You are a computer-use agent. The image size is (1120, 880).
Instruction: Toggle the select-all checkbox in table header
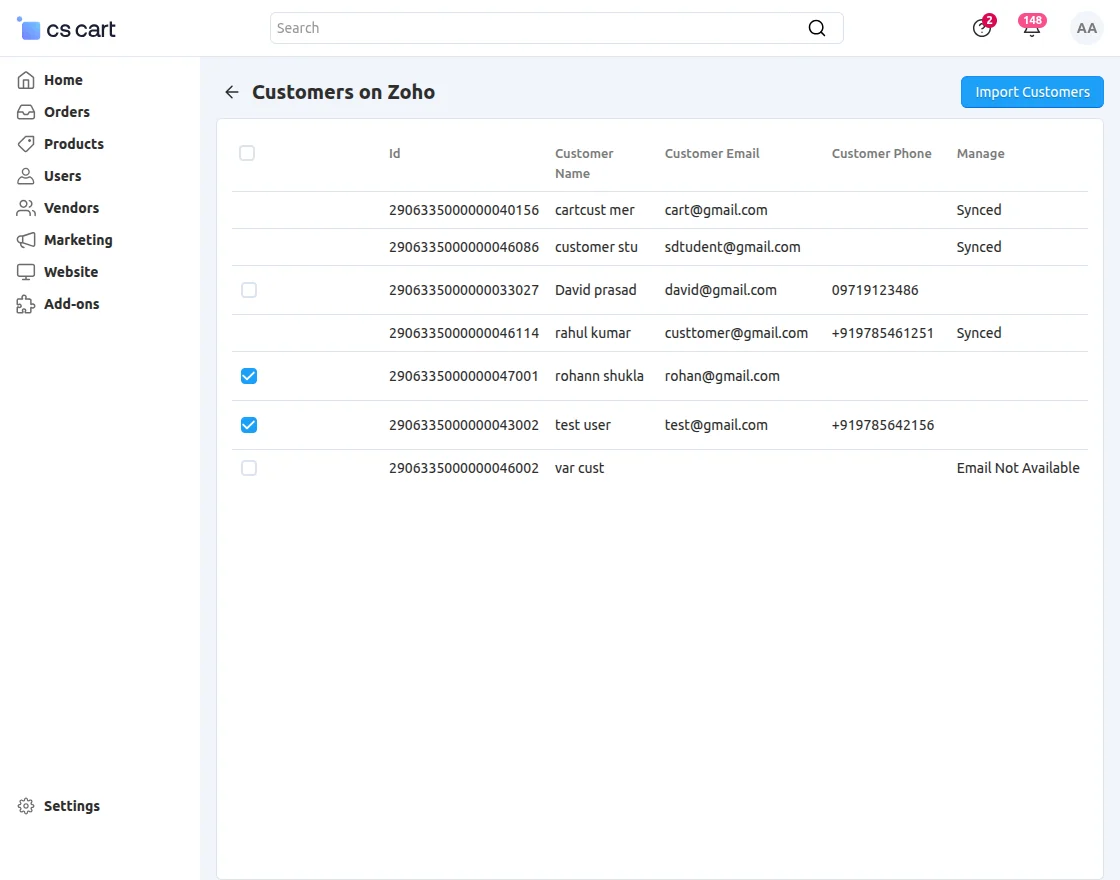[247, 153]
